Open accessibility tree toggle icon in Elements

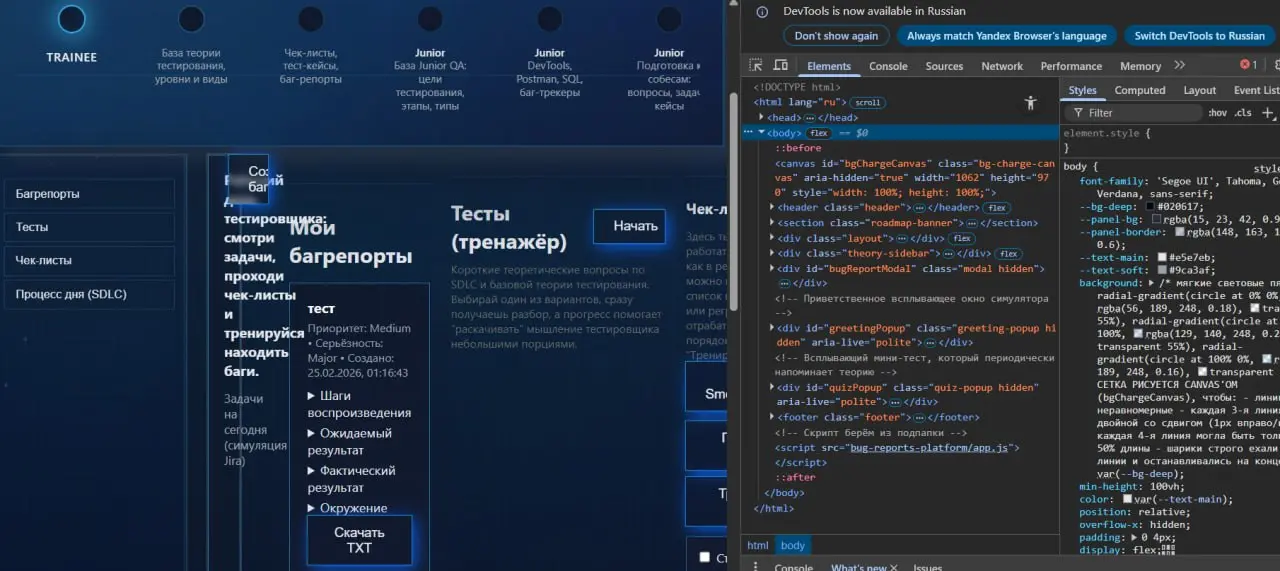point(1031,103)
